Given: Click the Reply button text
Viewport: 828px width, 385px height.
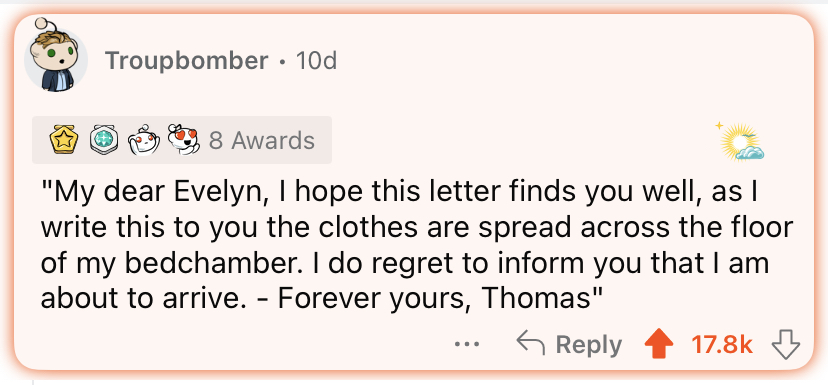Looking at the screenshot, I should pyautogui.click(x=589, y=345).
